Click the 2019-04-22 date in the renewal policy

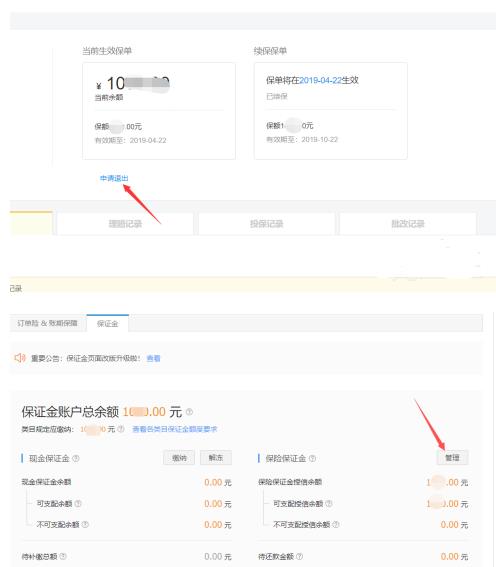[320, 80]
